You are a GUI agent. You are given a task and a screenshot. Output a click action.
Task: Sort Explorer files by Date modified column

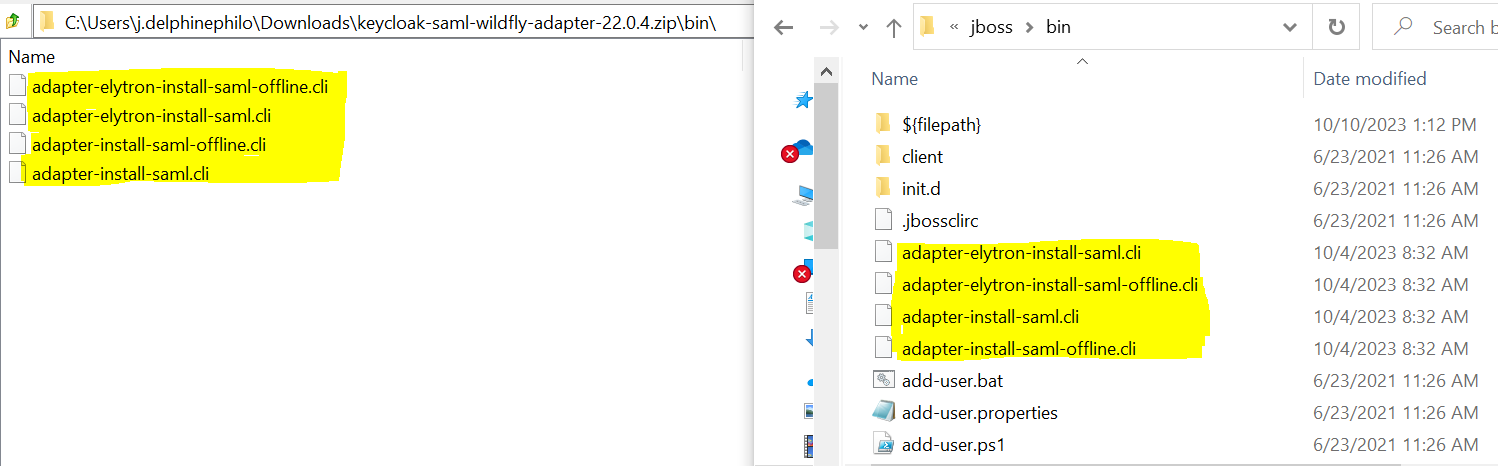[x=1369, y=78]
